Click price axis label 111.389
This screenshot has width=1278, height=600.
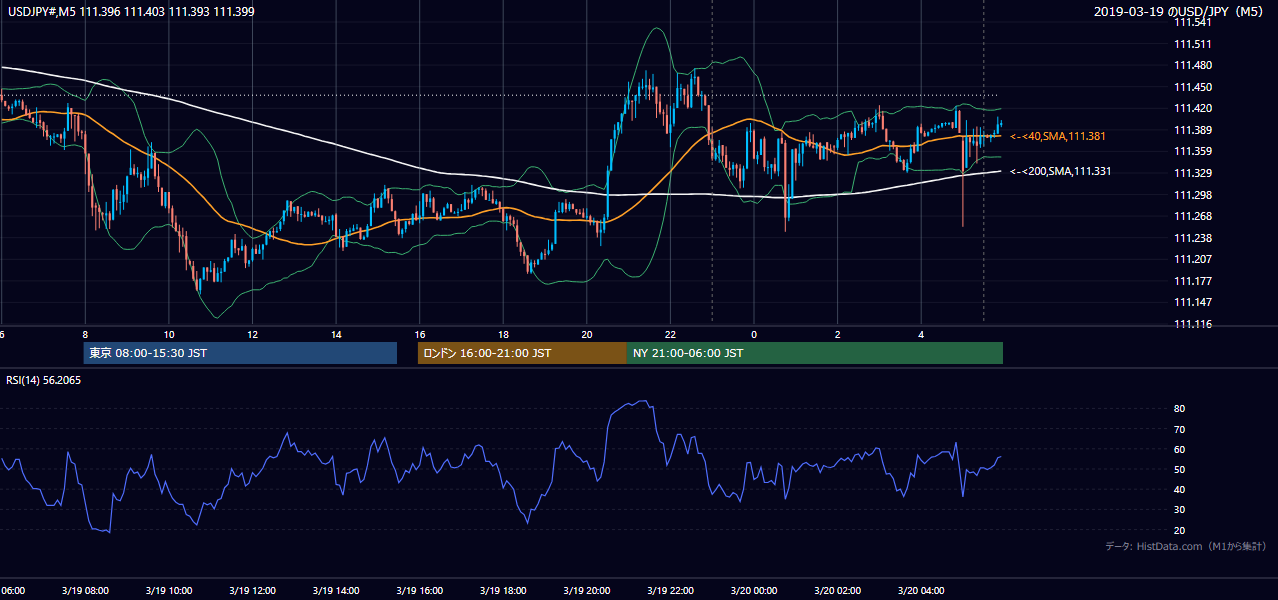click(x=1193, y=130)
